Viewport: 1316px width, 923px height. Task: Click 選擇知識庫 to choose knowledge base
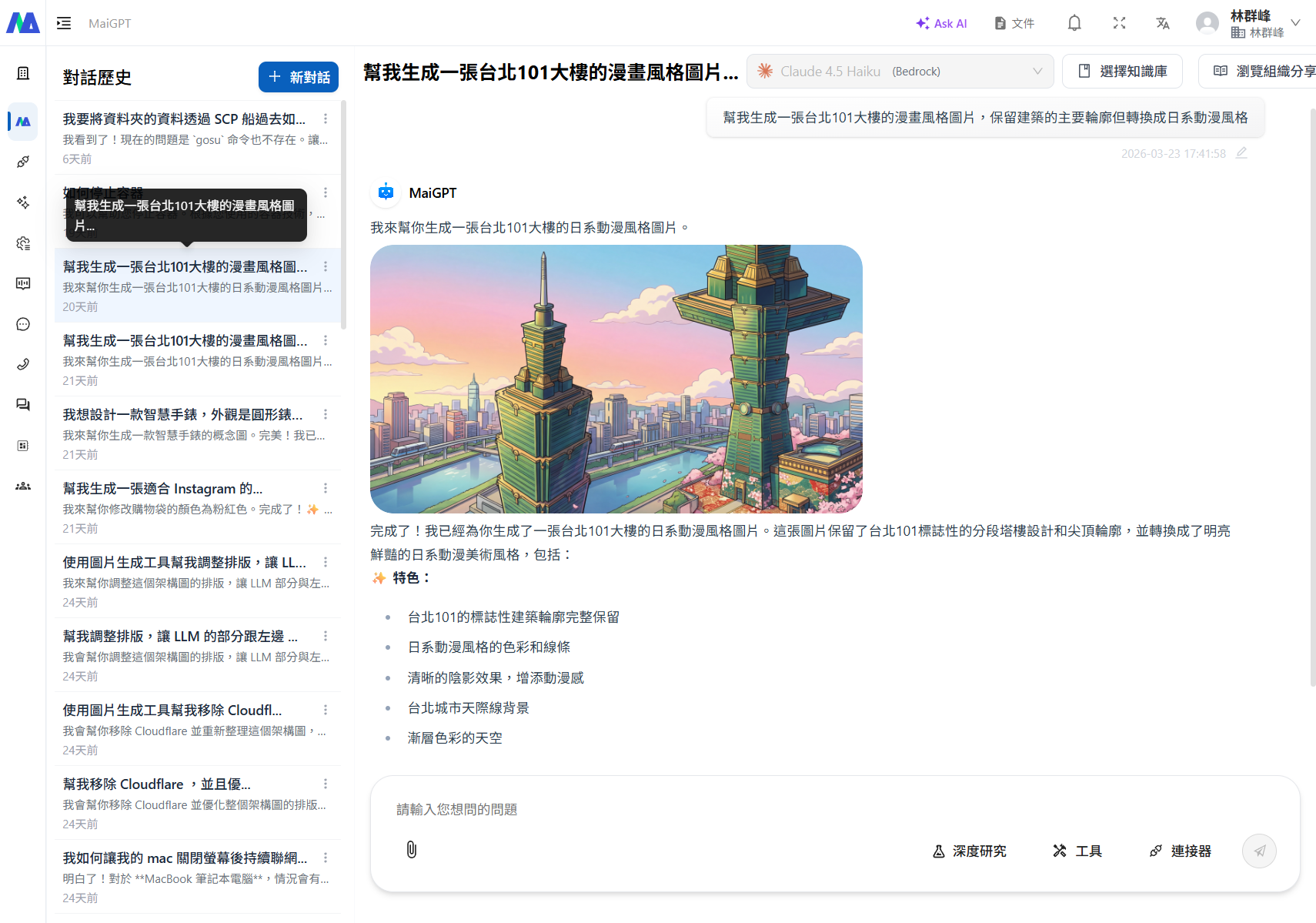[x=1121, y=71]
